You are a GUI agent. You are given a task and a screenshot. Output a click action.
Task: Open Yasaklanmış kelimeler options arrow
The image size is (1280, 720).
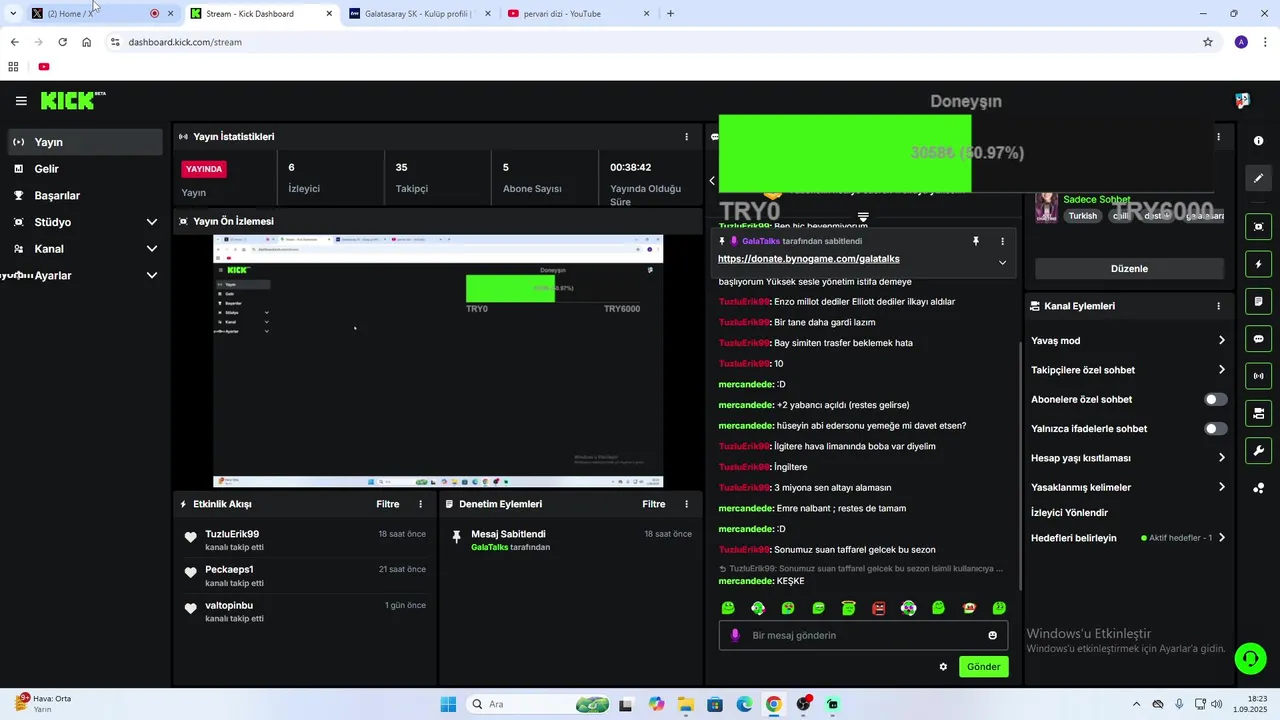pyautogui.click(x=1221, y=487)
